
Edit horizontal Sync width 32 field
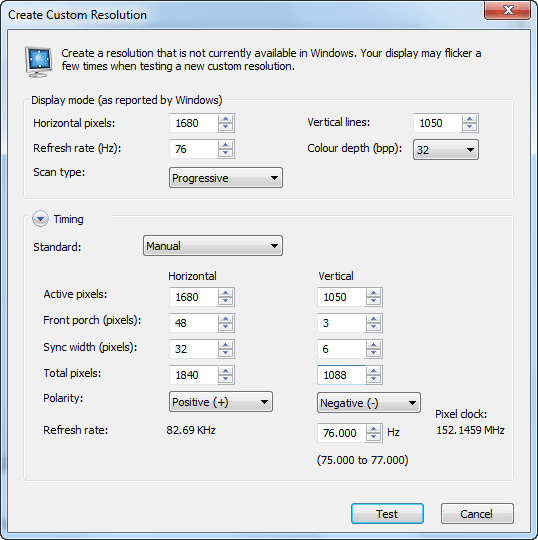(194, 349)
